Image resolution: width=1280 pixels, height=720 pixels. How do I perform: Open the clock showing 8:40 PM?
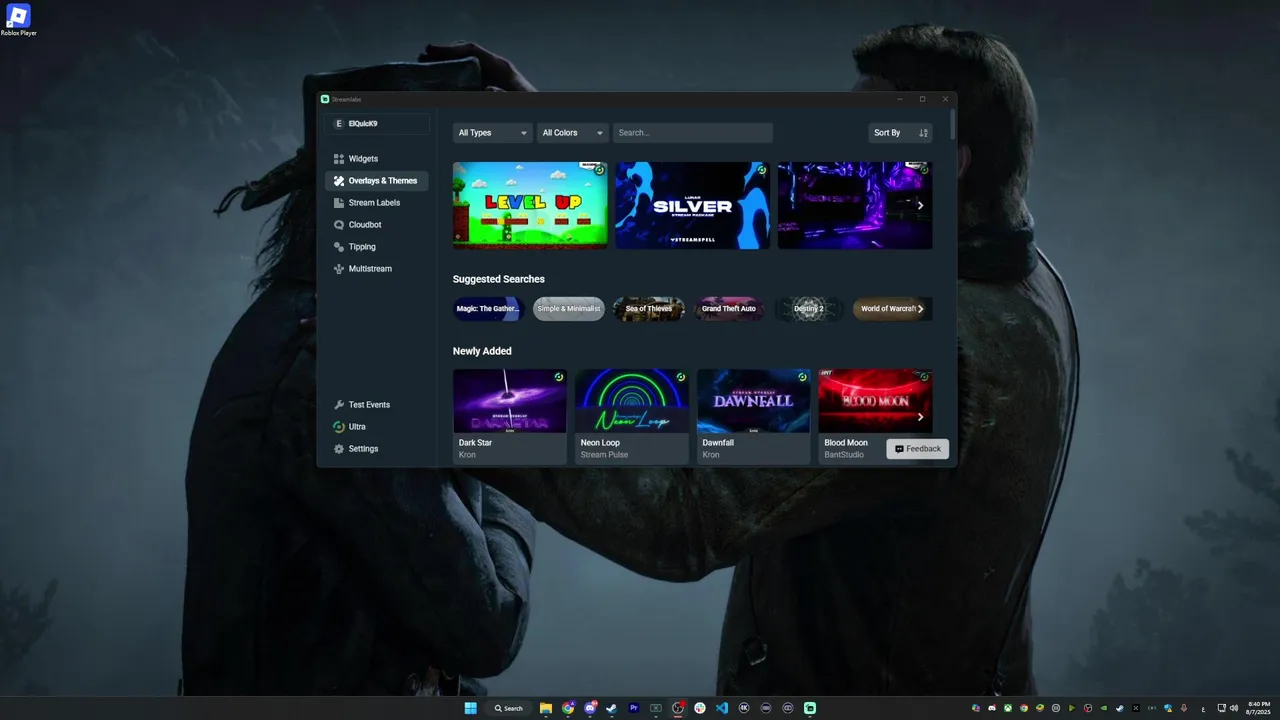click(1258, 708)
